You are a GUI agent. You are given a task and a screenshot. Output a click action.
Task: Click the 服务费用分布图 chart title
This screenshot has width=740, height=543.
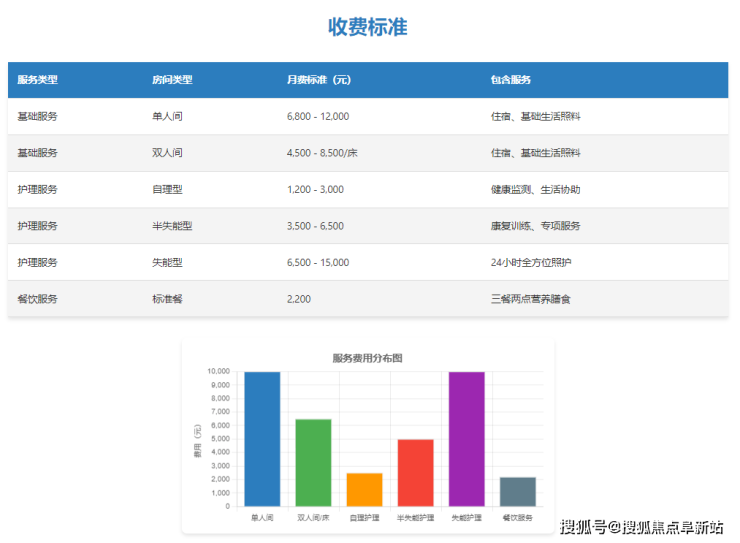(367, 357)
